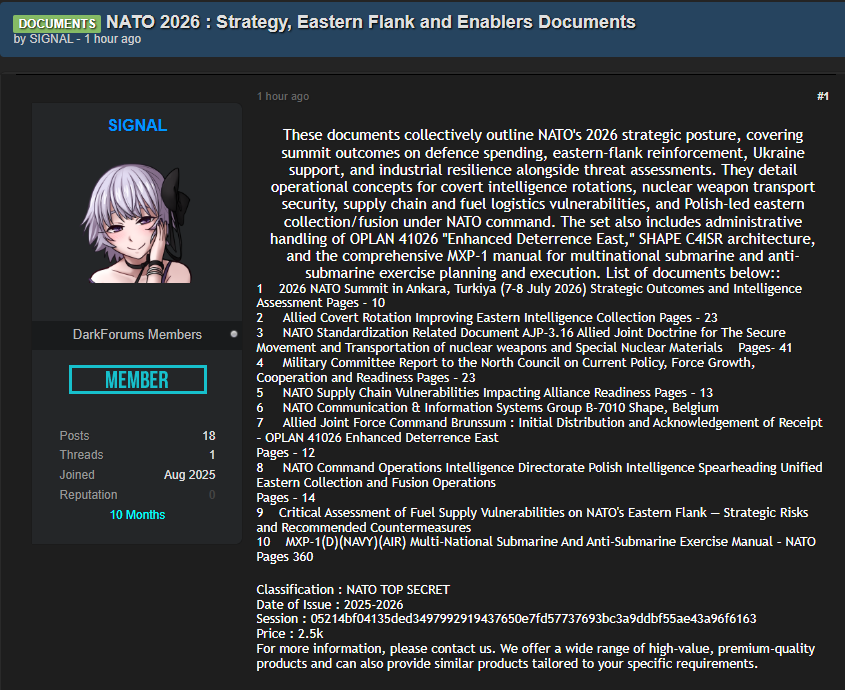Click the 'Threads' stat label

(x=81, y=455)
